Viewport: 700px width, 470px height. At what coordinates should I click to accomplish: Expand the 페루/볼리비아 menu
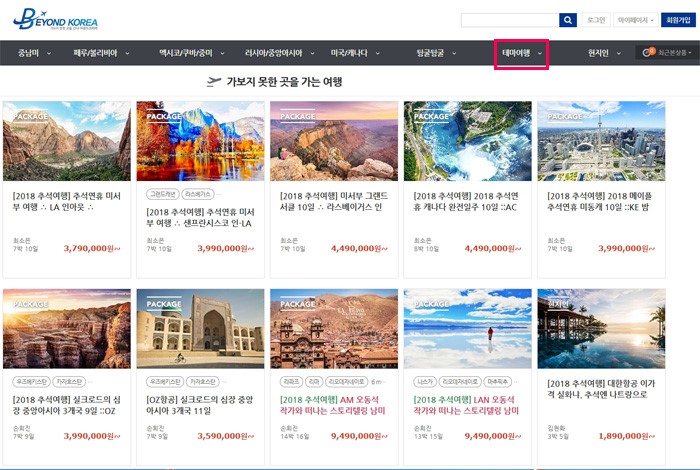point(101,53)
